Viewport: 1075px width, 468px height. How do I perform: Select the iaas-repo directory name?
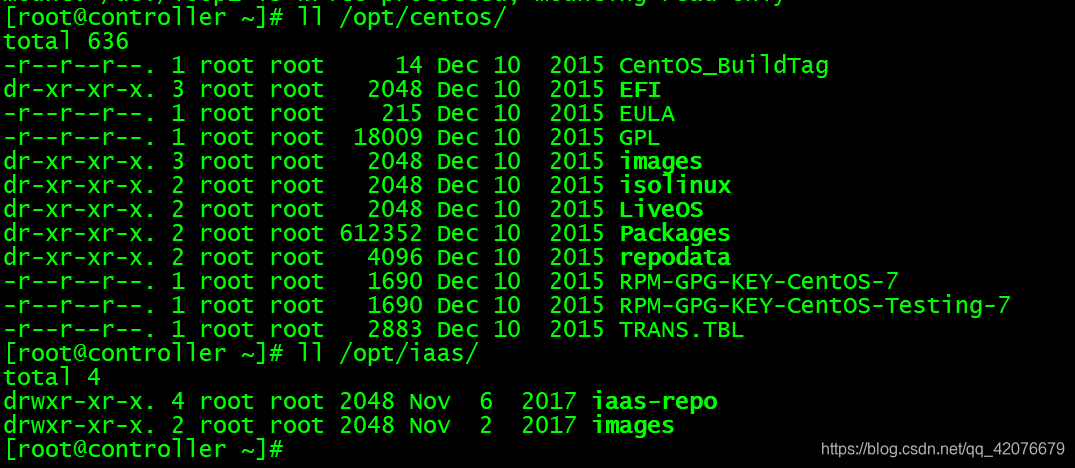coord(654,402)
